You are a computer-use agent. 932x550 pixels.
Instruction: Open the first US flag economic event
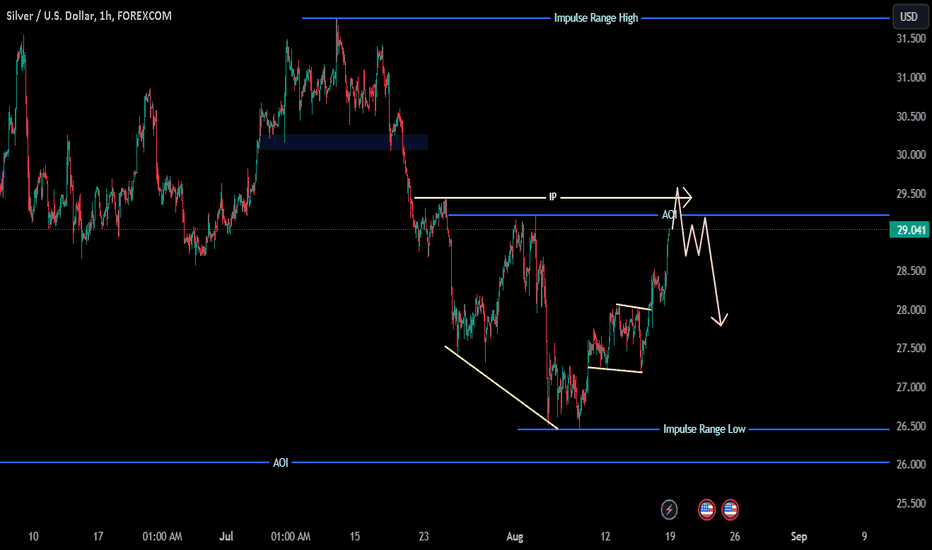pyautogui.click(x=706, y=510)
